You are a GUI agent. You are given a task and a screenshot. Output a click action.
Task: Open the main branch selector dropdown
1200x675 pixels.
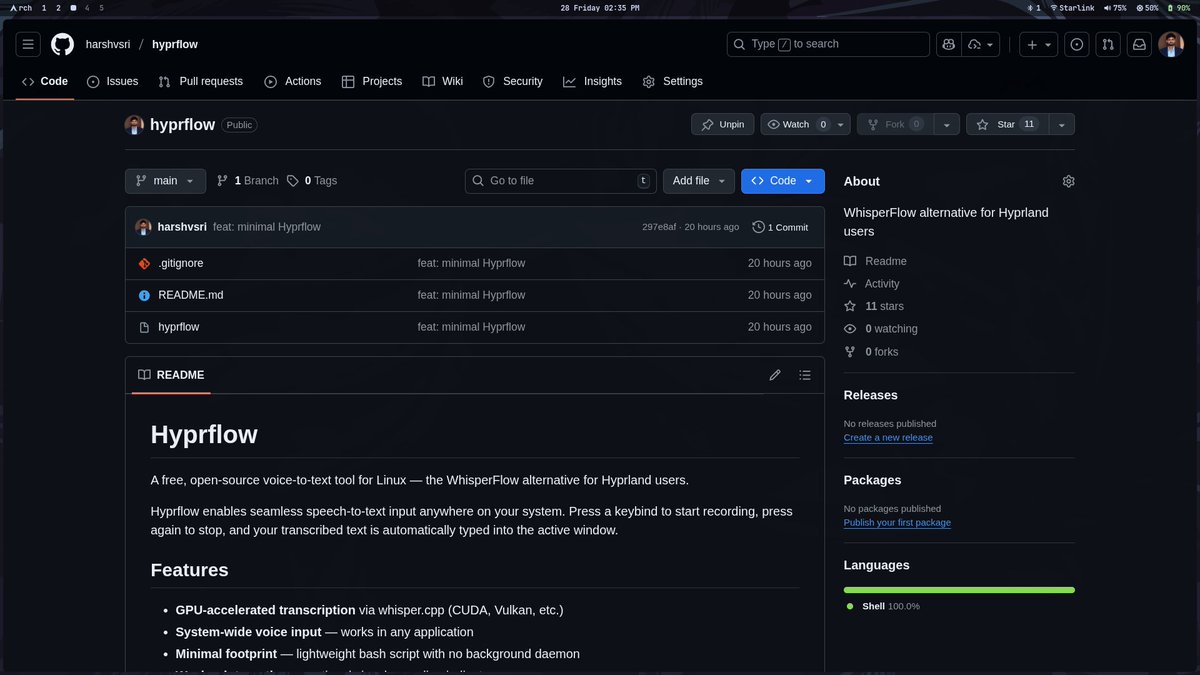[x=165, y=181]
